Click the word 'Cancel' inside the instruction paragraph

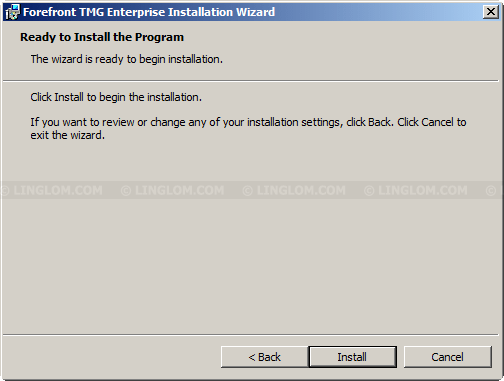pos(437,122)
